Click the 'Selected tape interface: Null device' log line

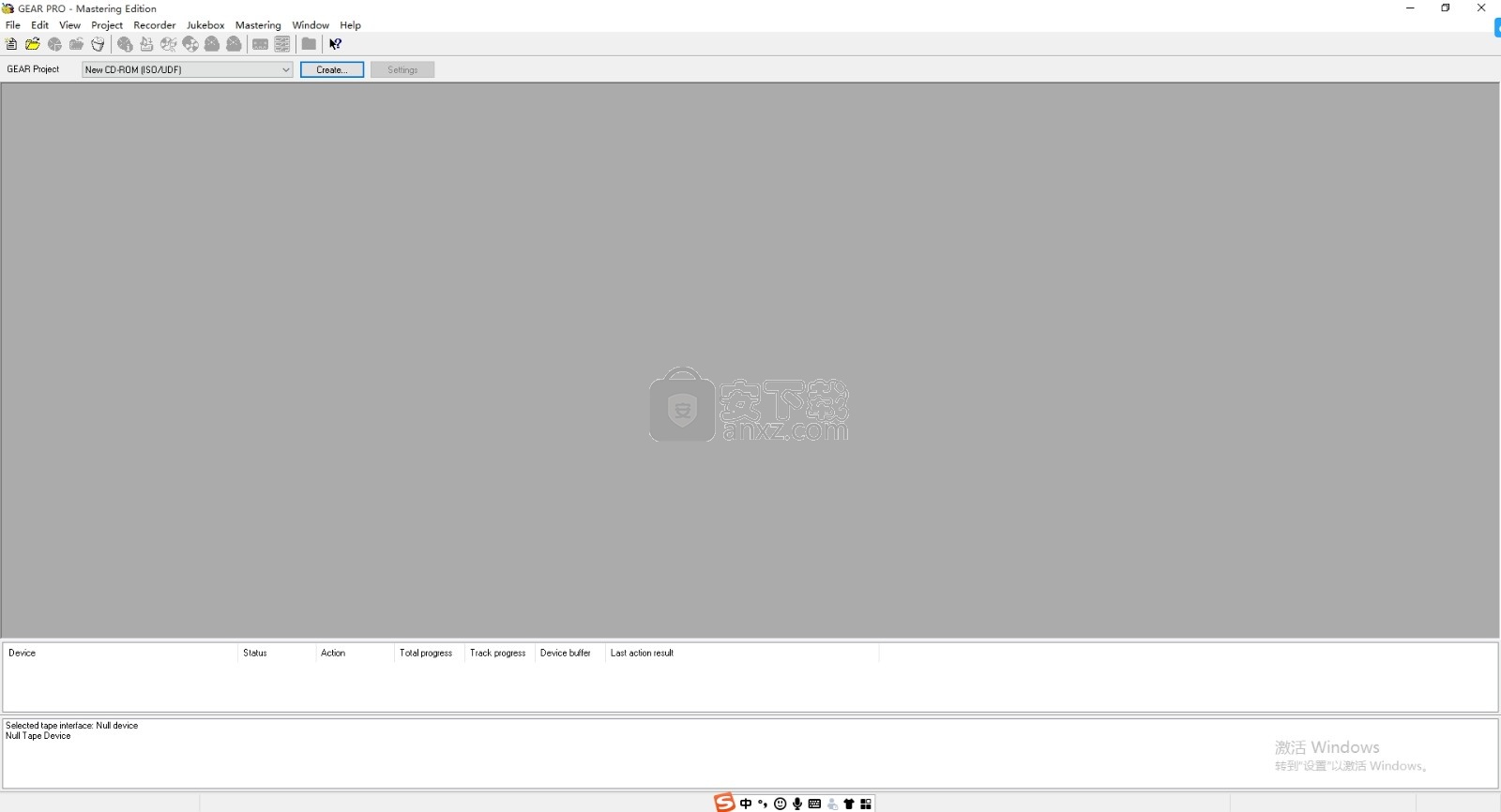pyautogui.click(x=71, y=726)
